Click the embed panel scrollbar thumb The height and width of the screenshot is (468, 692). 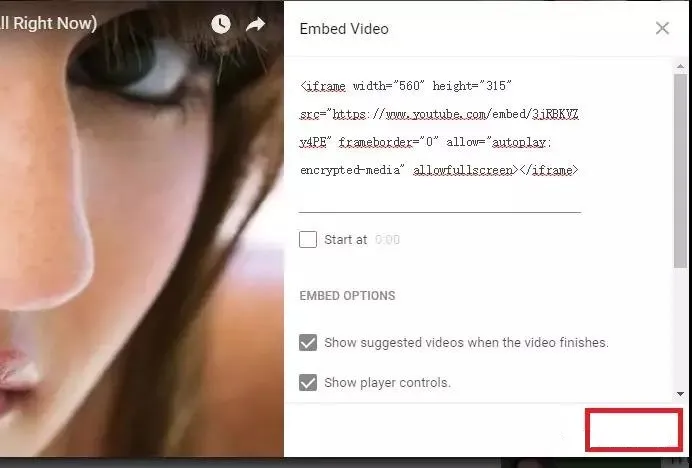click(x=680, y=170)
